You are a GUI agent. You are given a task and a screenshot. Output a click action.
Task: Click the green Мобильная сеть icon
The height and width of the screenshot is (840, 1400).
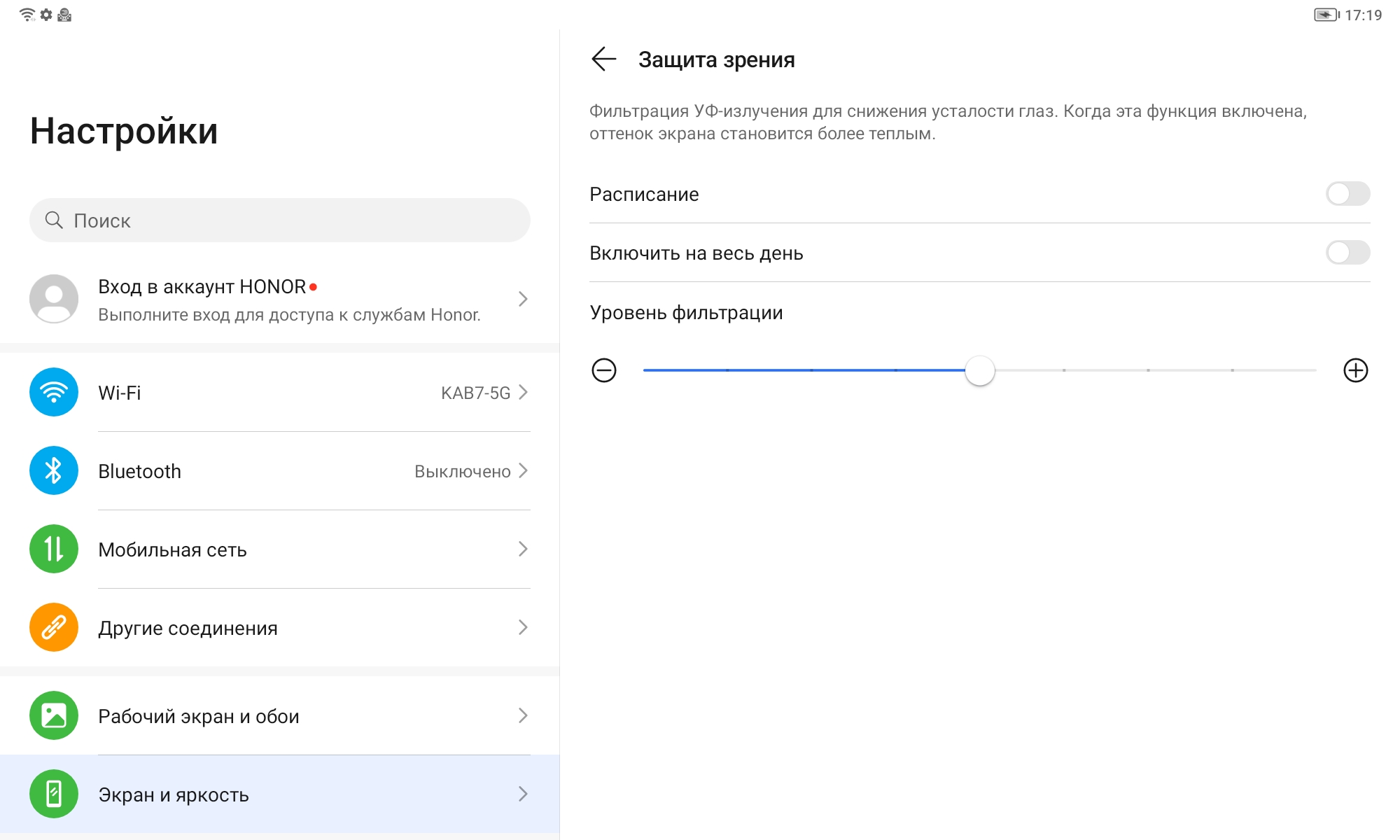54,549
